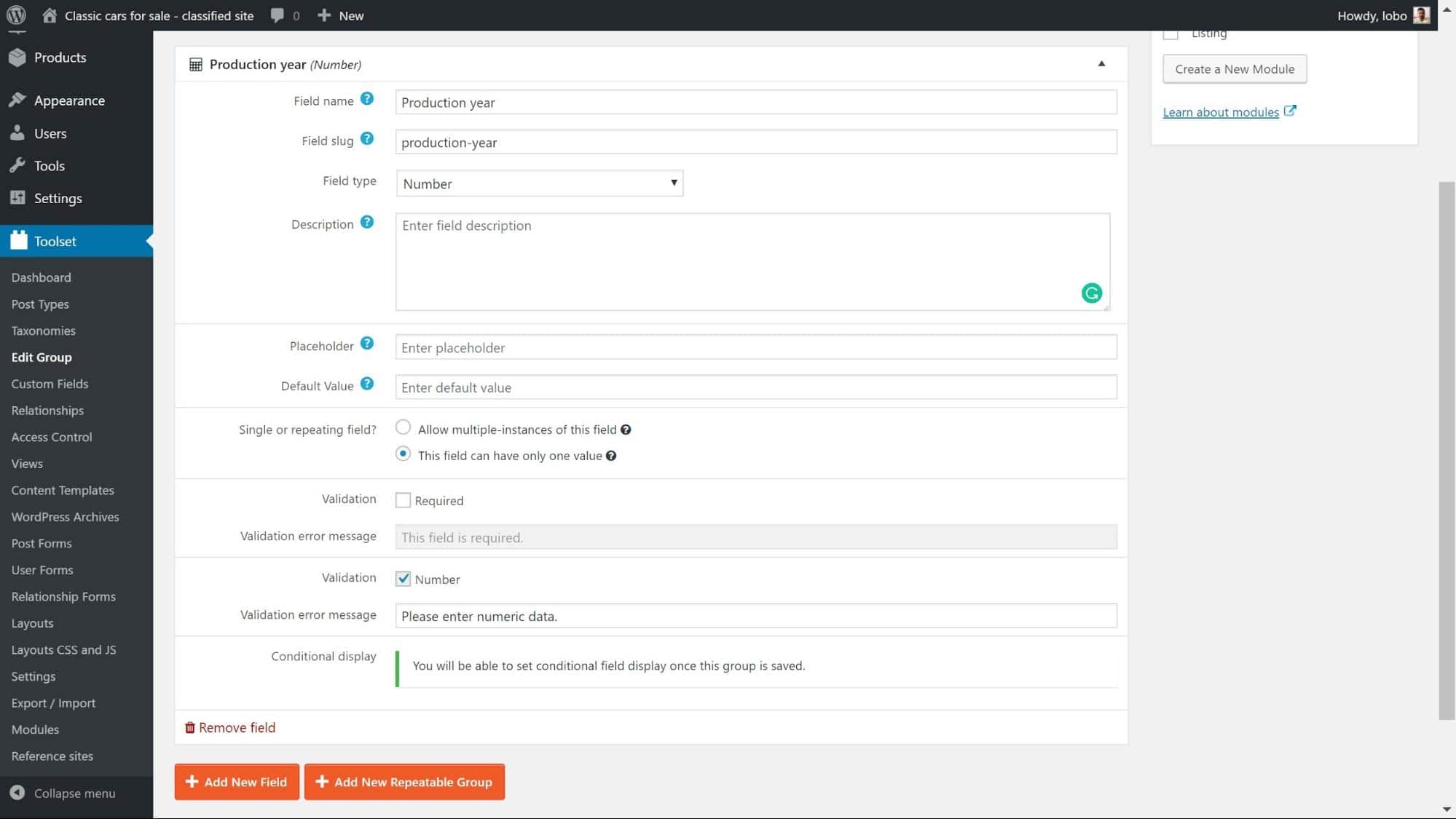Screen dimensions: 1456x819
Task: Disable the Number validation checkbox
Action: coord(404,578)
